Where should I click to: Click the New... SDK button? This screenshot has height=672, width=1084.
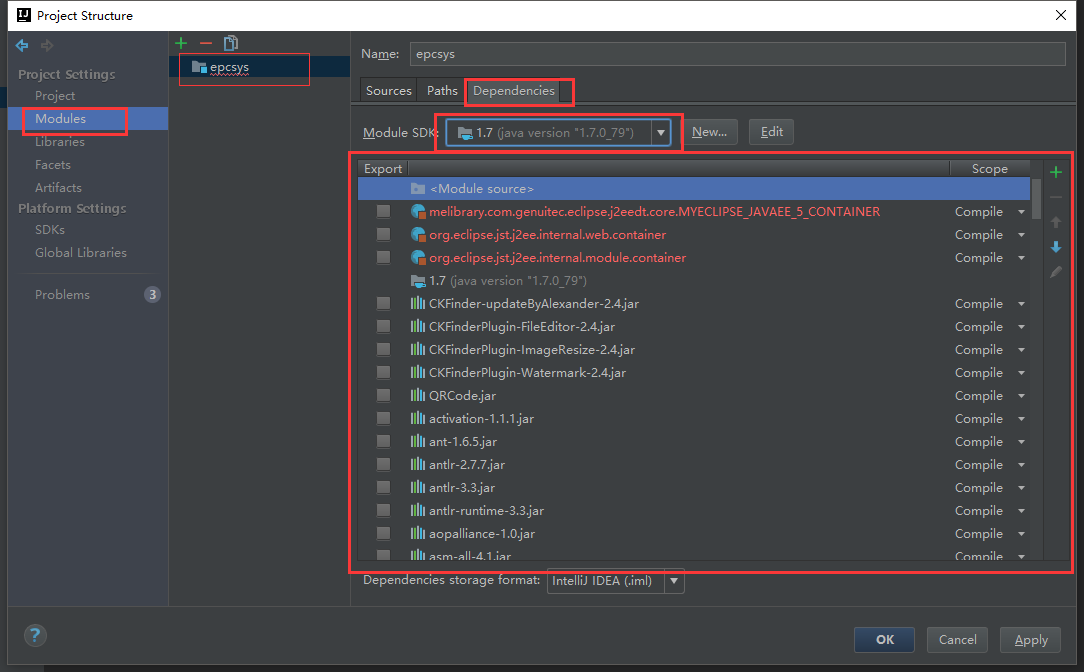pyautogui.click(x=709, y=132)
